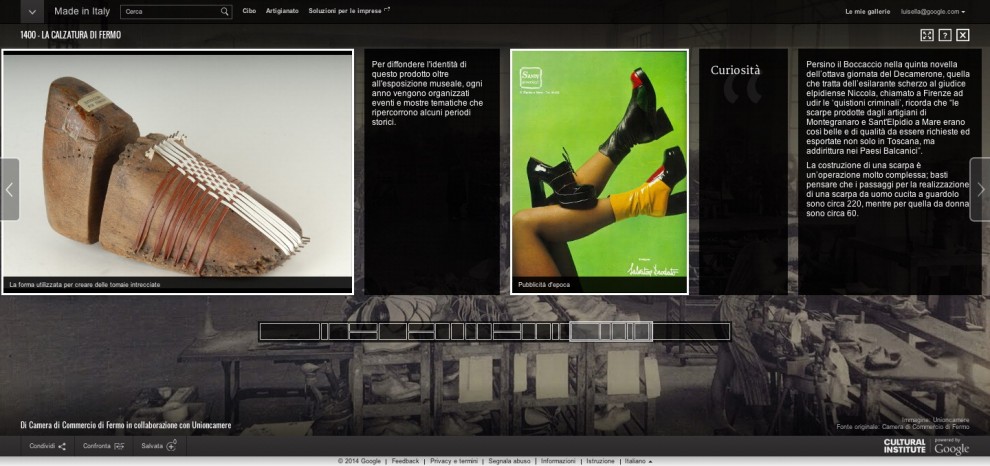This screenshot has width=990, height=466.
Task: Open the powered by Google logo
Action: point(951,446)
